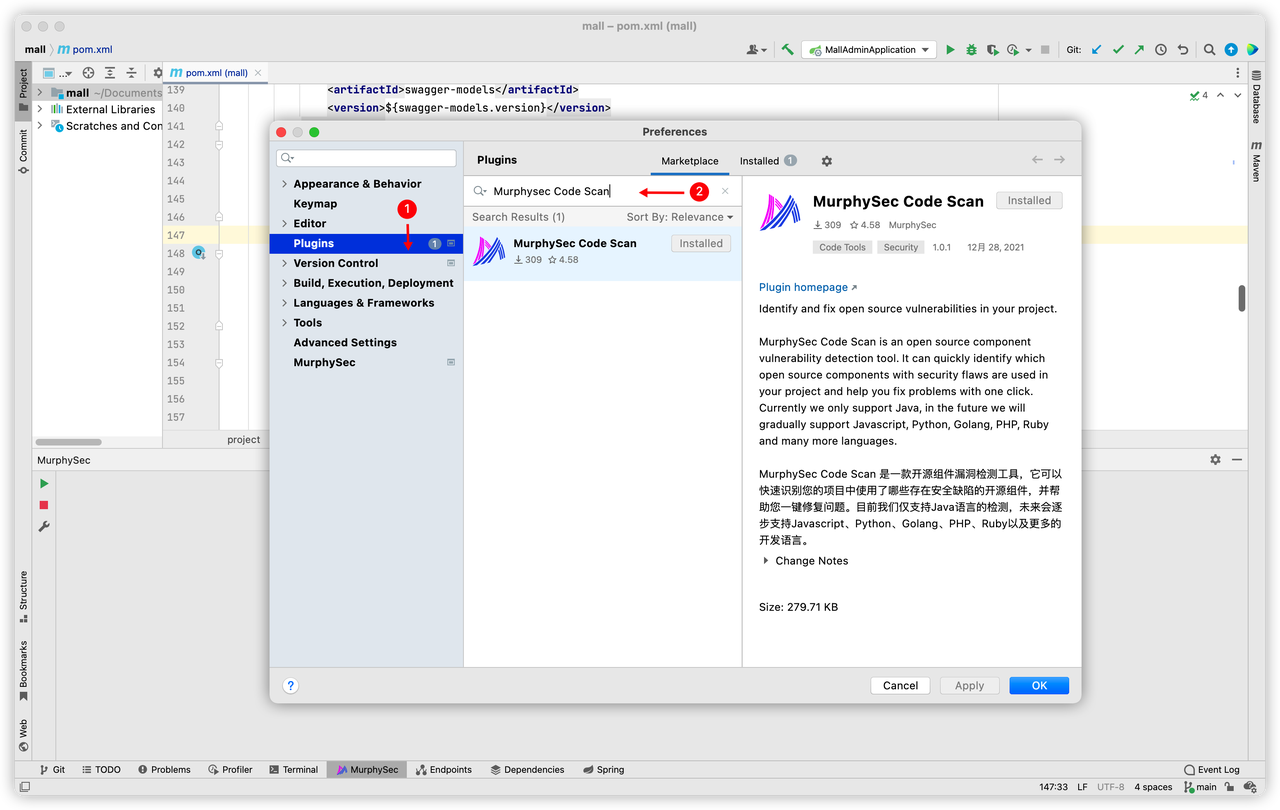Open the Maven side panel tab
1280x810 pixels.
[1256, 160]
